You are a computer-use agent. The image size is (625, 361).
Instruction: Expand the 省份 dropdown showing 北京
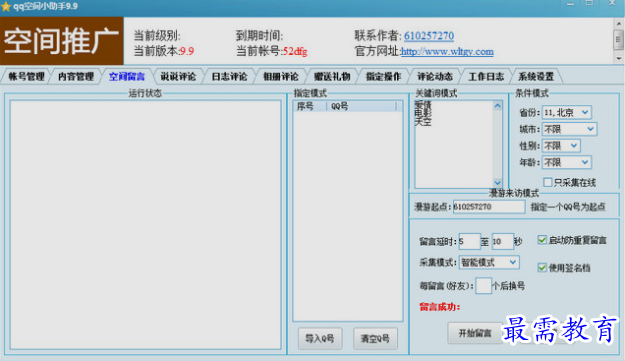click(566, 112)
